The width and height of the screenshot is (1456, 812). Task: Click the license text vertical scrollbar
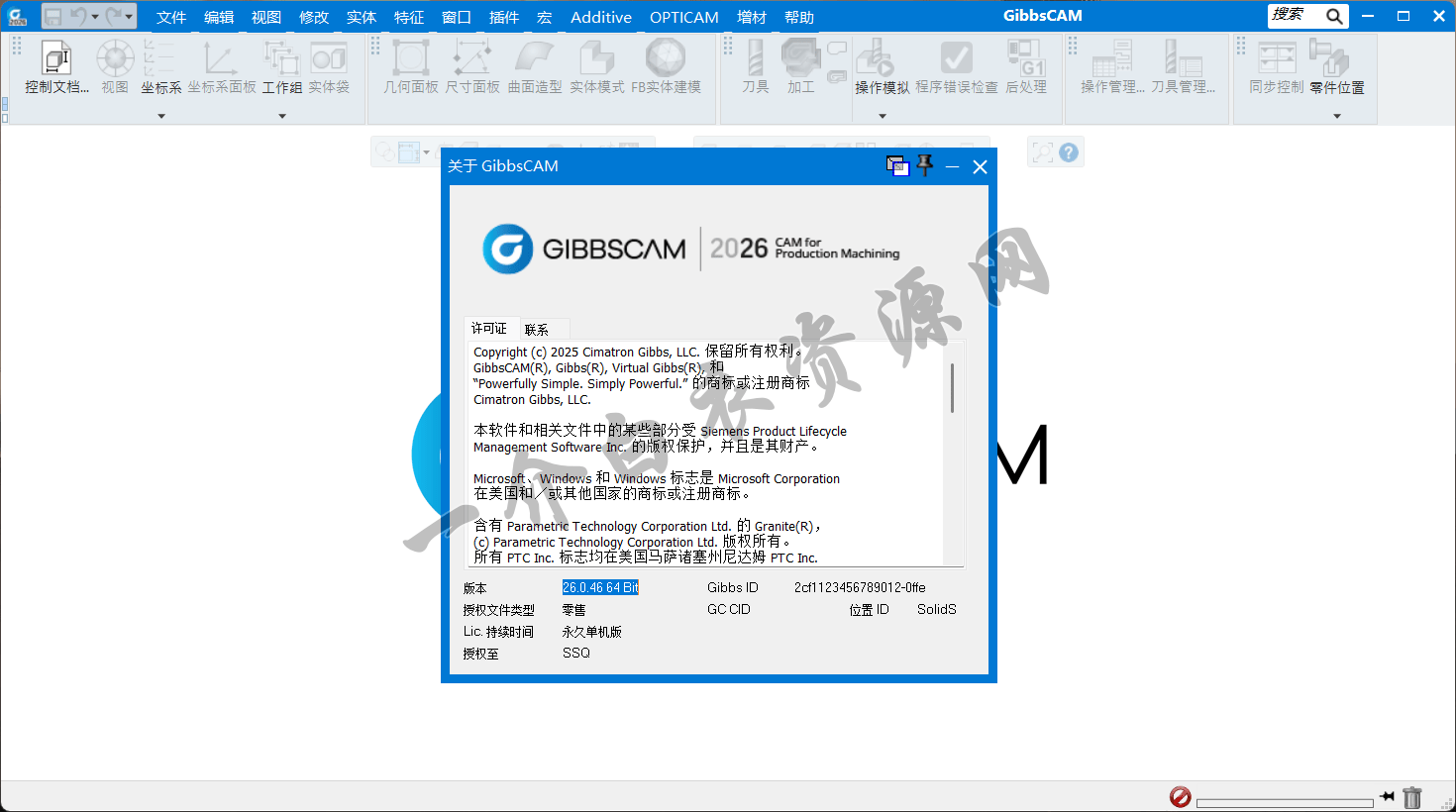952,388
